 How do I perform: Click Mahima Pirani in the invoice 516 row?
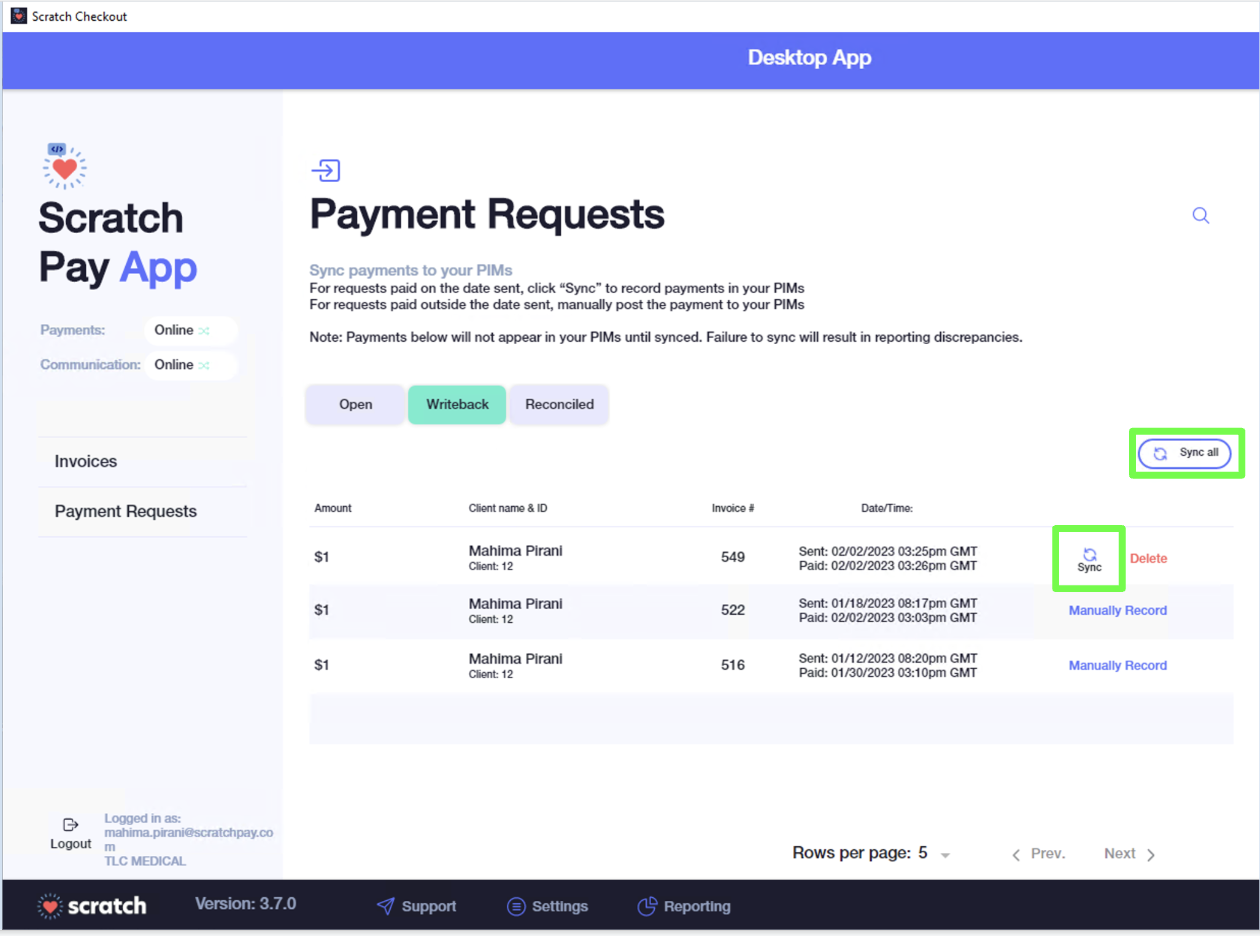(515, 659)
